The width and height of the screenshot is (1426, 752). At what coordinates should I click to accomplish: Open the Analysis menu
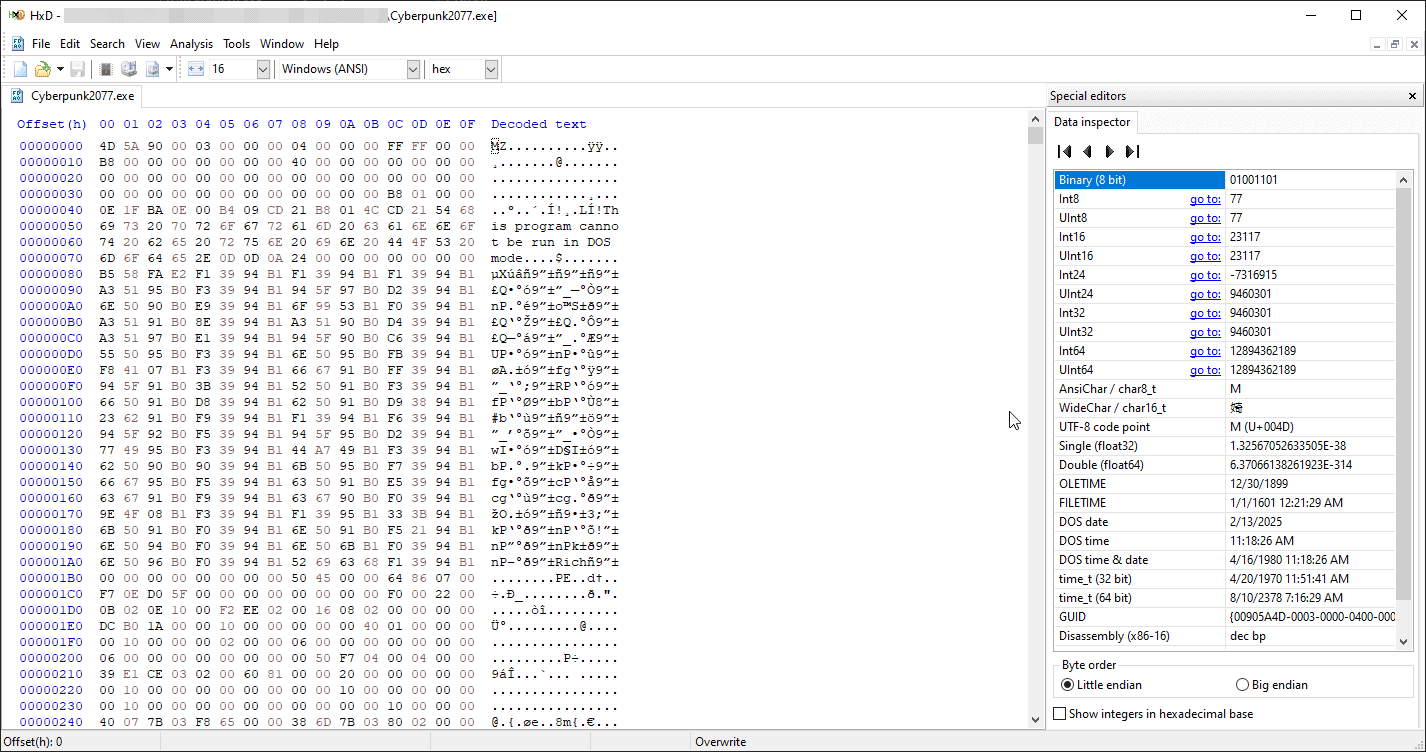point(191,44)
